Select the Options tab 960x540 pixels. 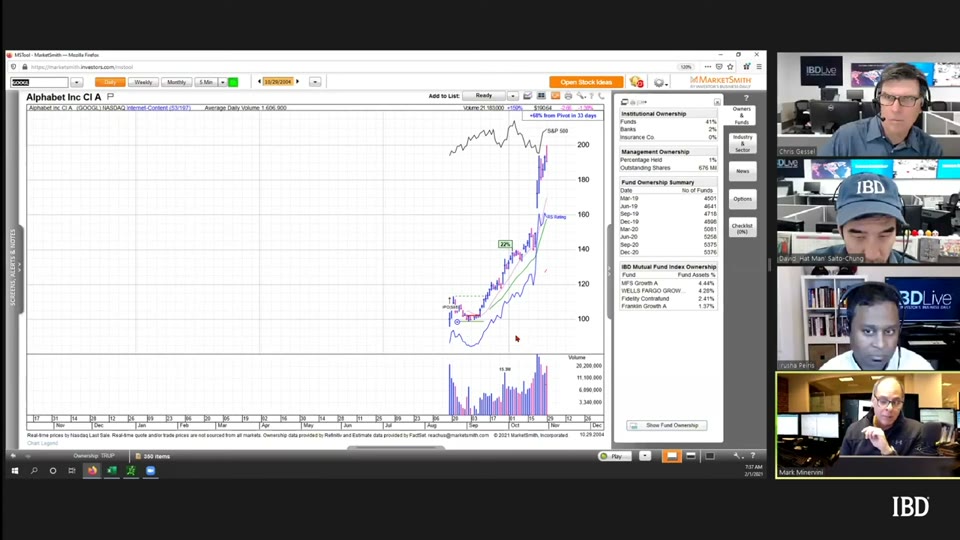pyautogui.click(x=742, y=199)
